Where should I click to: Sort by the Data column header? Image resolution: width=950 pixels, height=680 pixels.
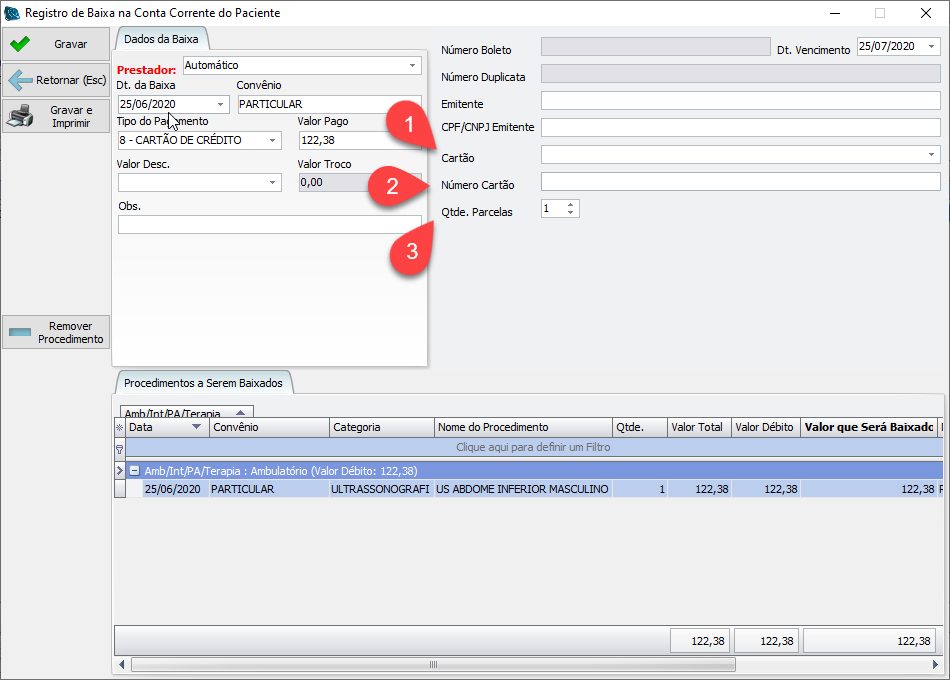click(165, 427)
